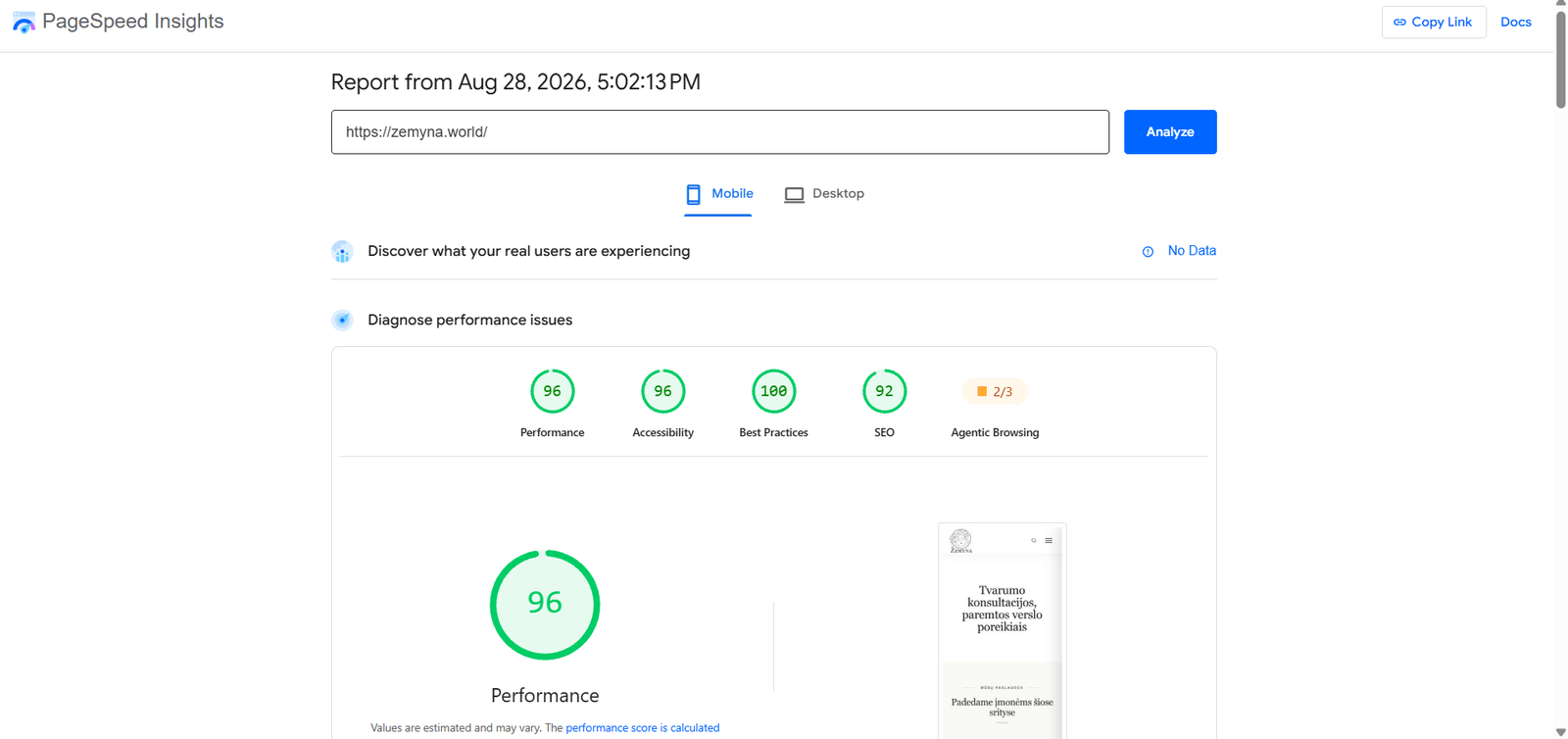Click the PageSpeed Insights logo icon
Viewport: 1568px width, 739px height.
(24, 22)
